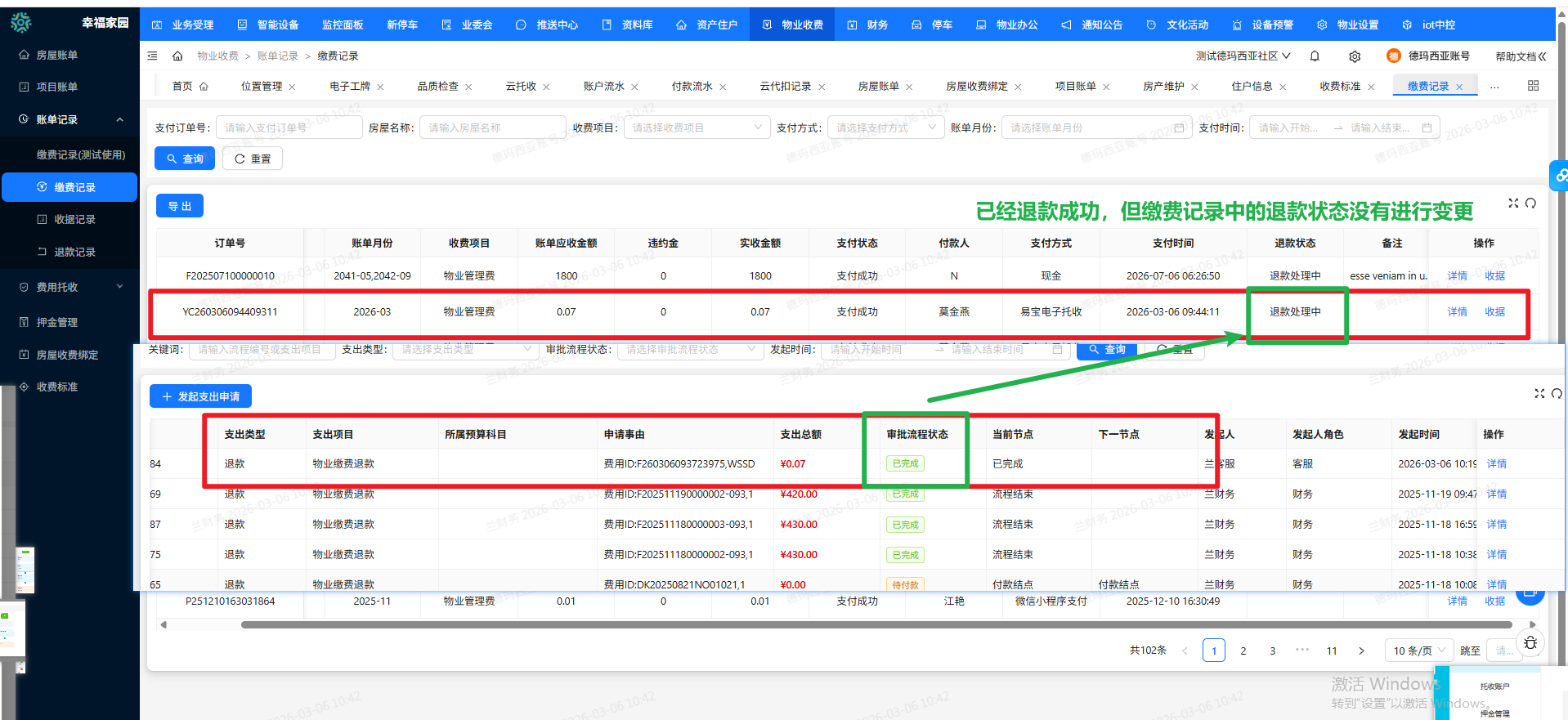Click the 查询 search button

coord(185,159)
